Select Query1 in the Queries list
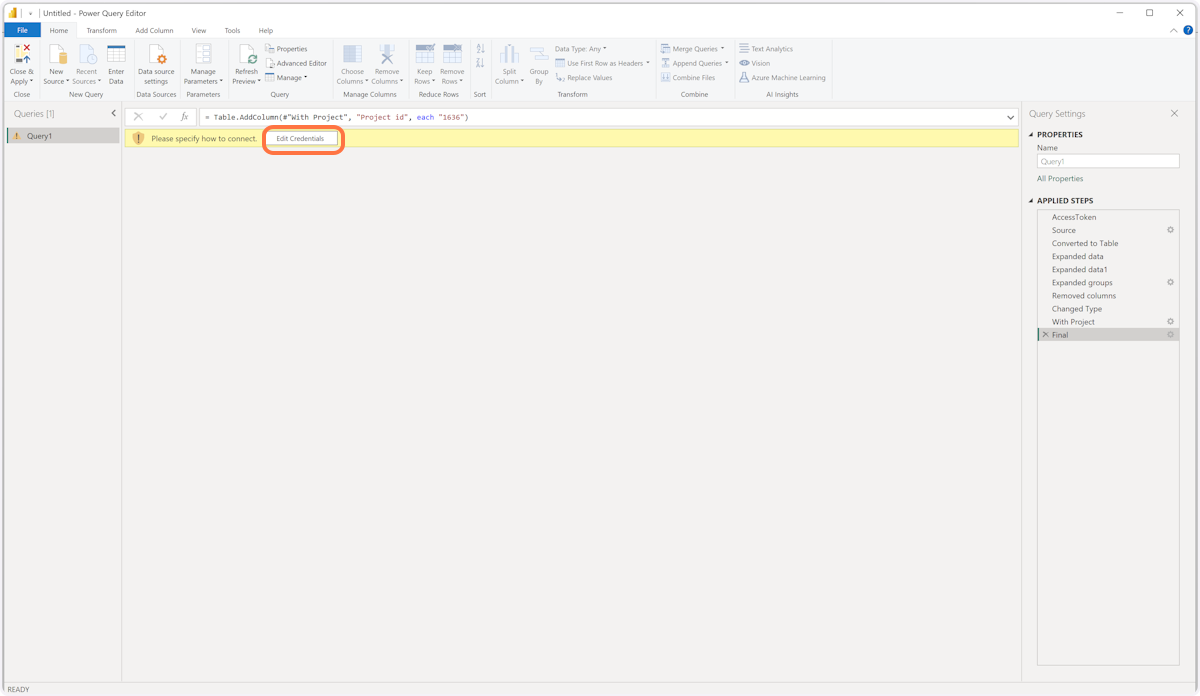Viewport: 1200px width, 696px height. click(x=63, y=136)
